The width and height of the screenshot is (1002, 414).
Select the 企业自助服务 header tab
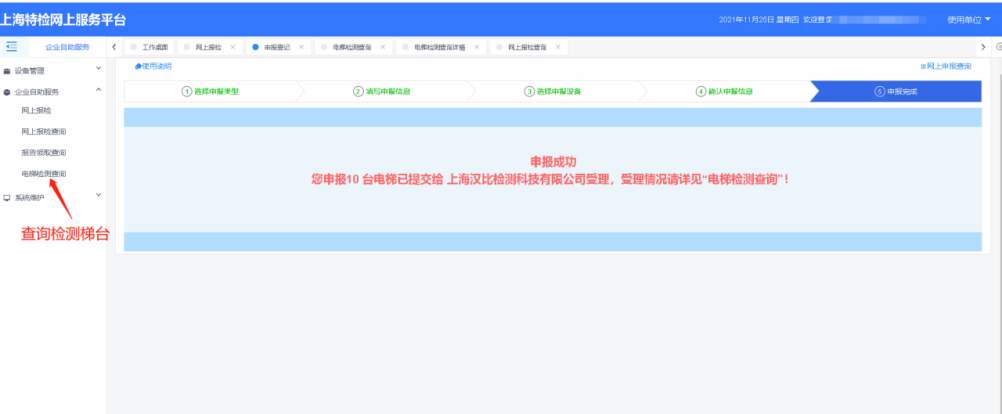coord(67,47)
